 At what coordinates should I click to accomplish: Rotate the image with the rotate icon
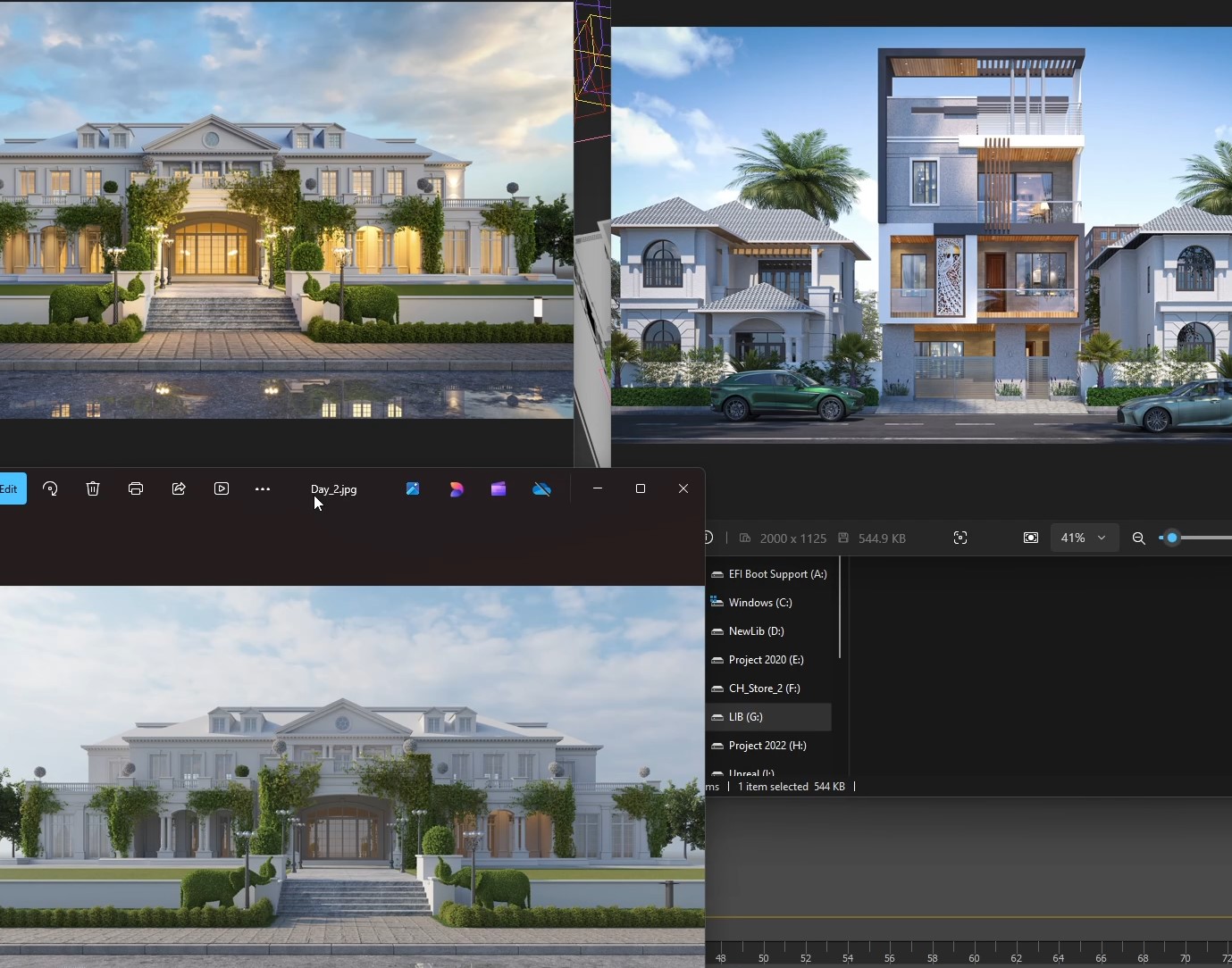pyautogui.click(x=50, y=488)
